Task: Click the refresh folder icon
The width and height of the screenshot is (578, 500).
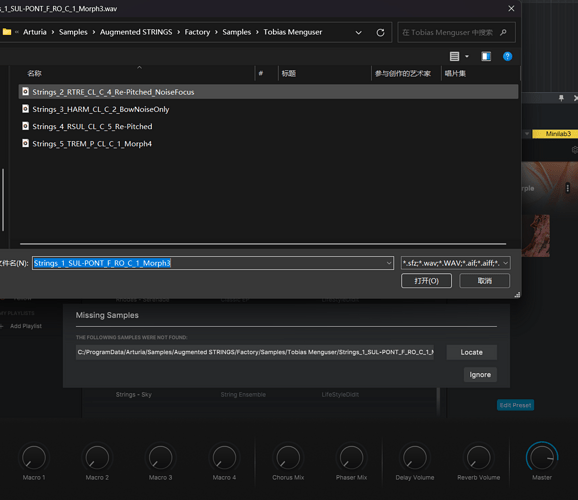Action: pyautogui.click(x=380, y=32)
